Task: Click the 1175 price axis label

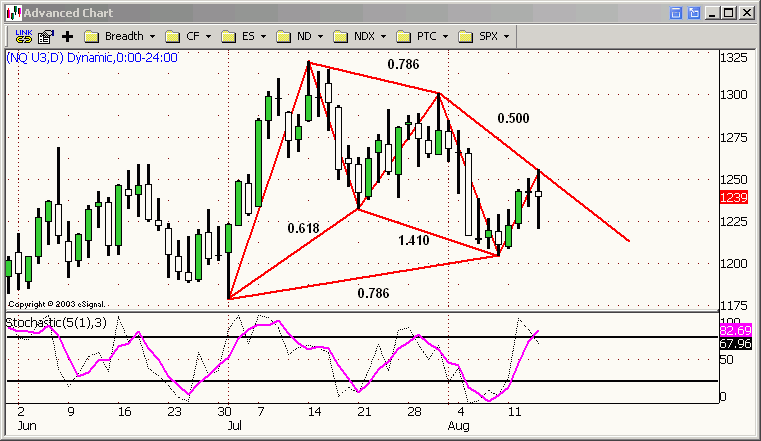Action: point(734,306)
